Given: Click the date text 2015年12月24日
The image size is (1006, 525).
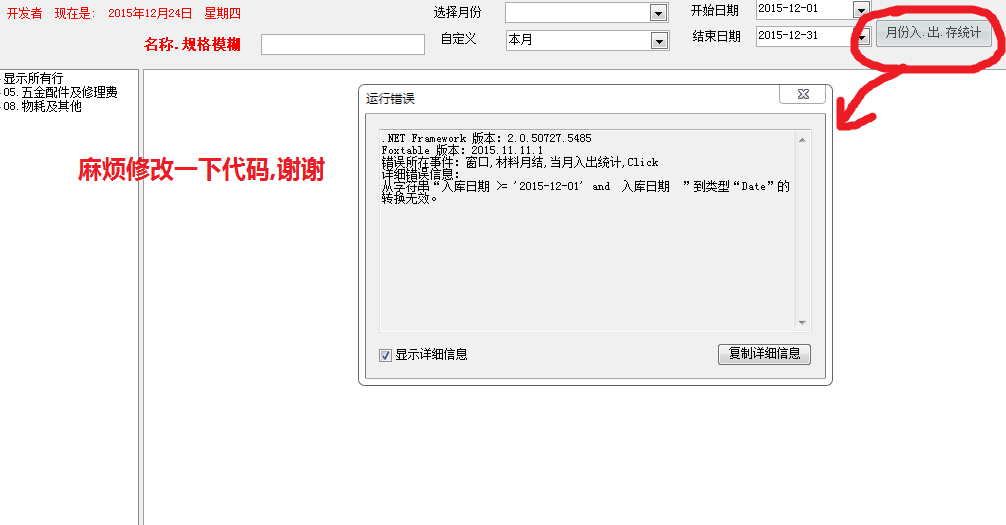Looking at the screenshot, I should (150, 13).
